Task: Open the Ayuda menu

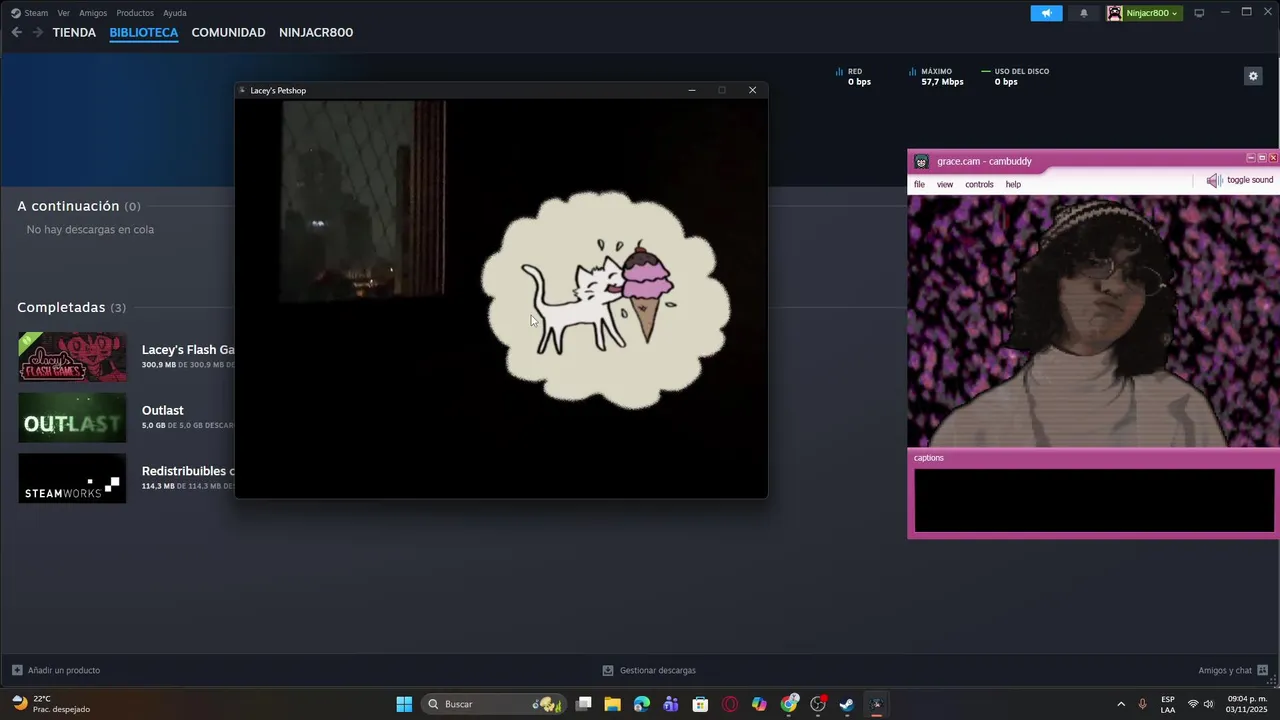Action: (x=175, y=13)
